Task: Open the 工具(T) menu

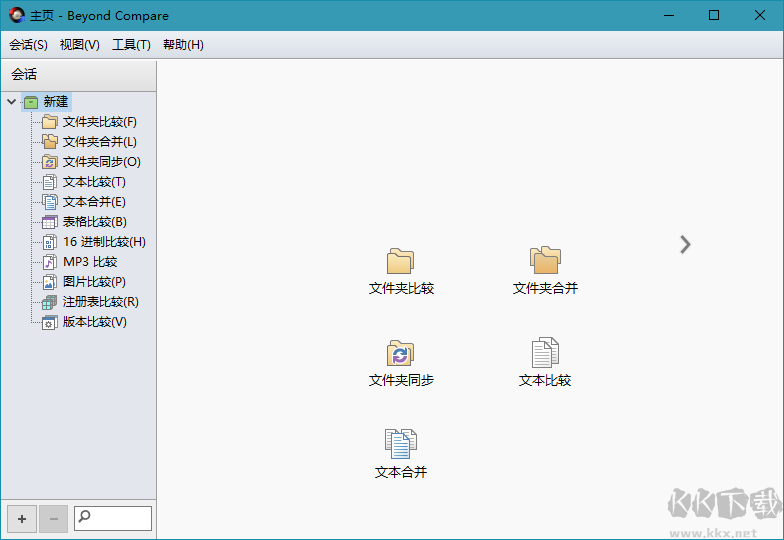Action: click(131, 45)
